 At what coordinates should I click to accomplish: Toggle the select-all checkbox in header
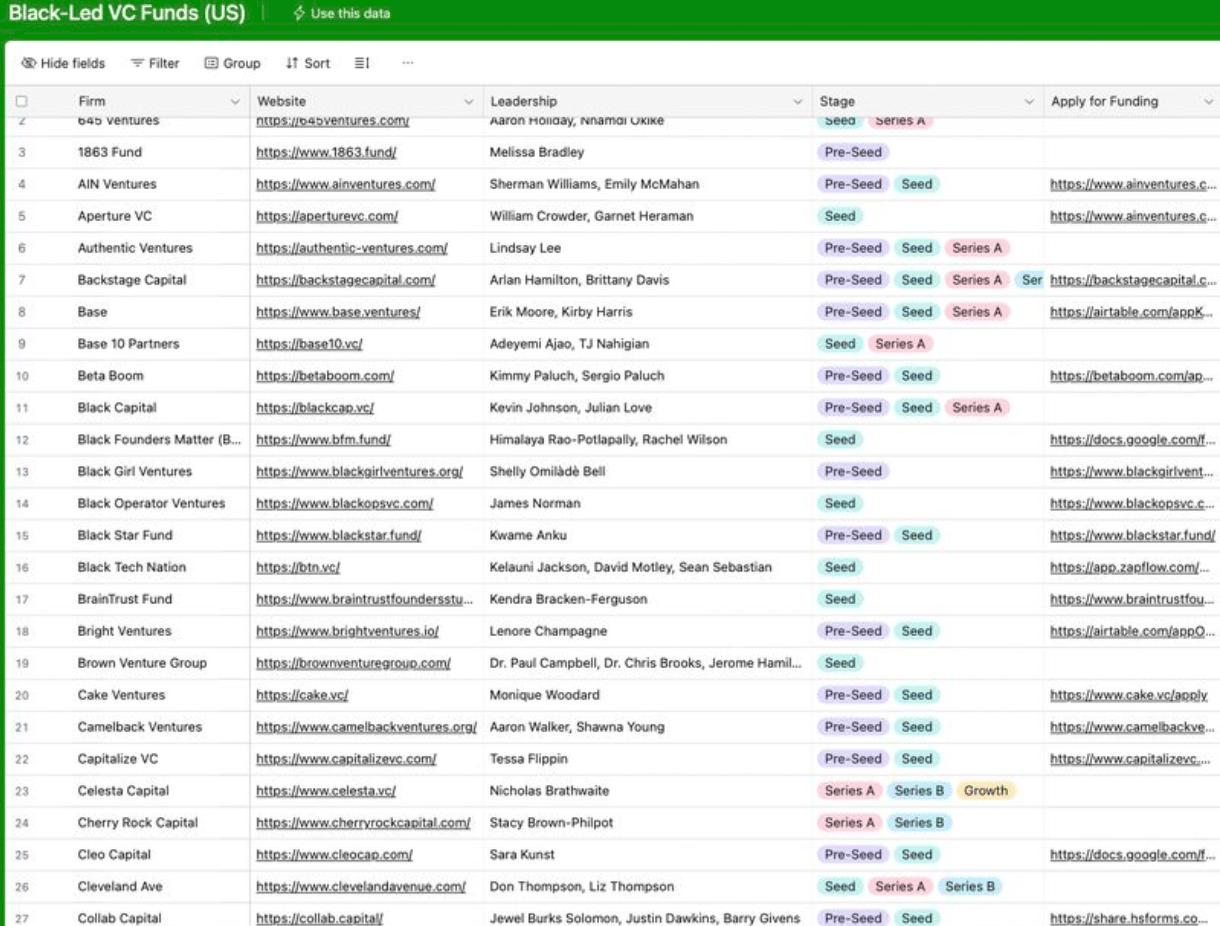[x=22, y=101]
